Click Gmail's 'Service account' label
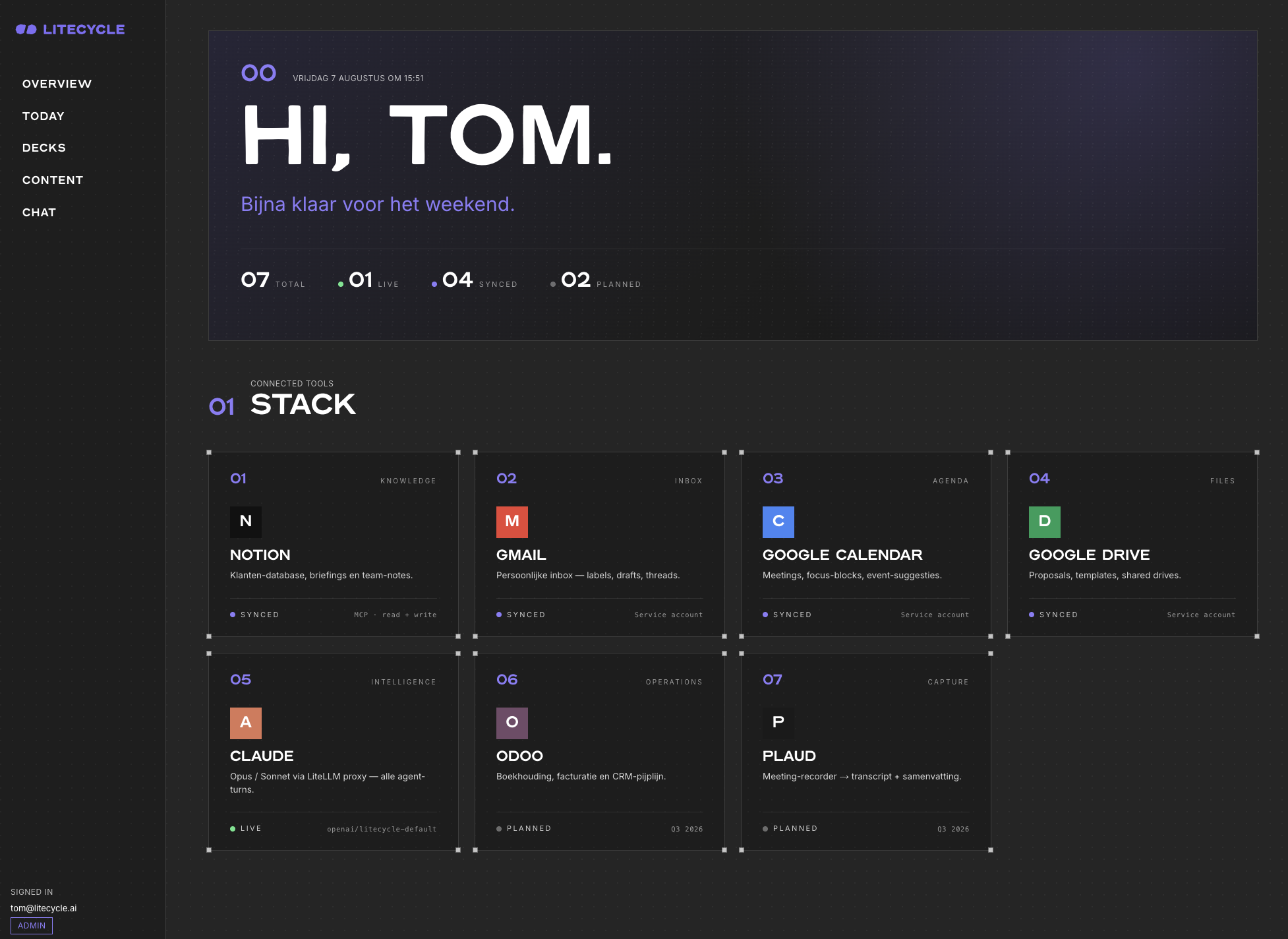1288x939 pixels. pos(669,615)
